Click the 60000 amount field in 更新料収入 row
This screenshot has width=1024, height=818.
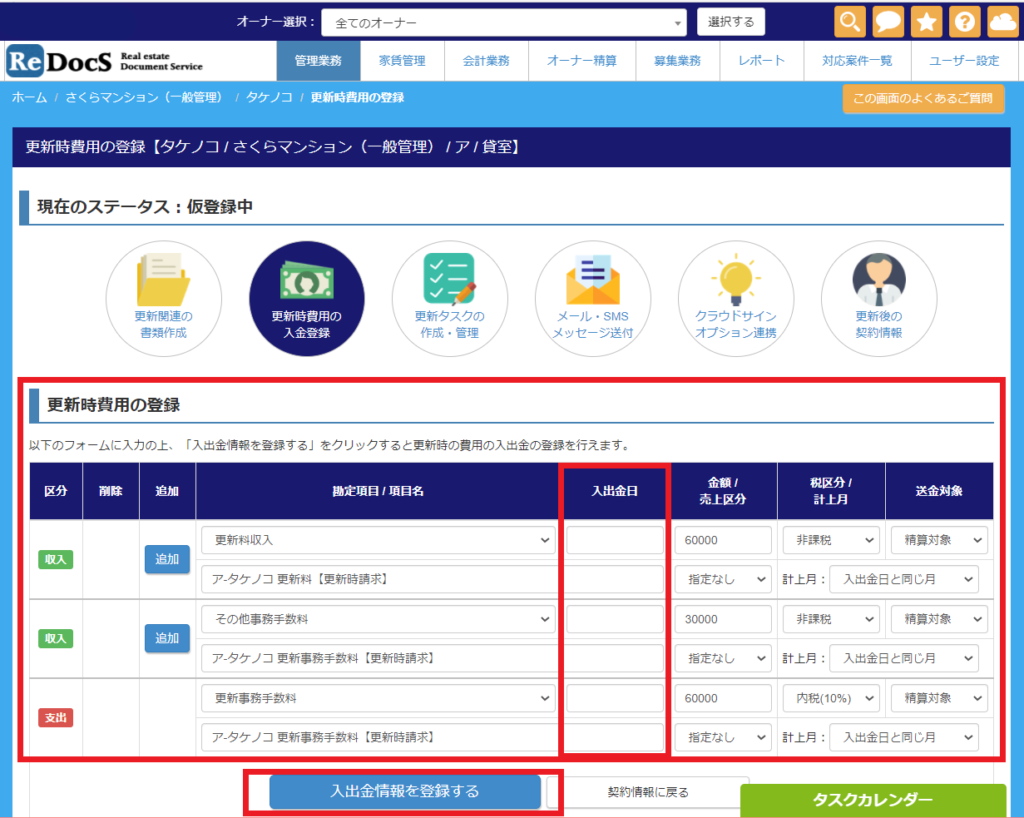tap(723, 540)
